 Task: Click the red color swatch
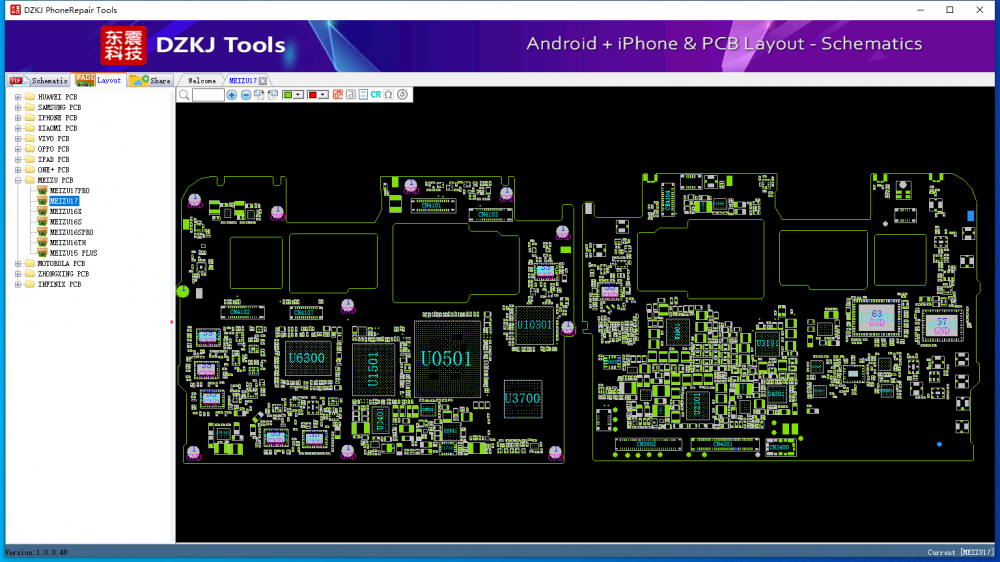[x=312, y=95]
